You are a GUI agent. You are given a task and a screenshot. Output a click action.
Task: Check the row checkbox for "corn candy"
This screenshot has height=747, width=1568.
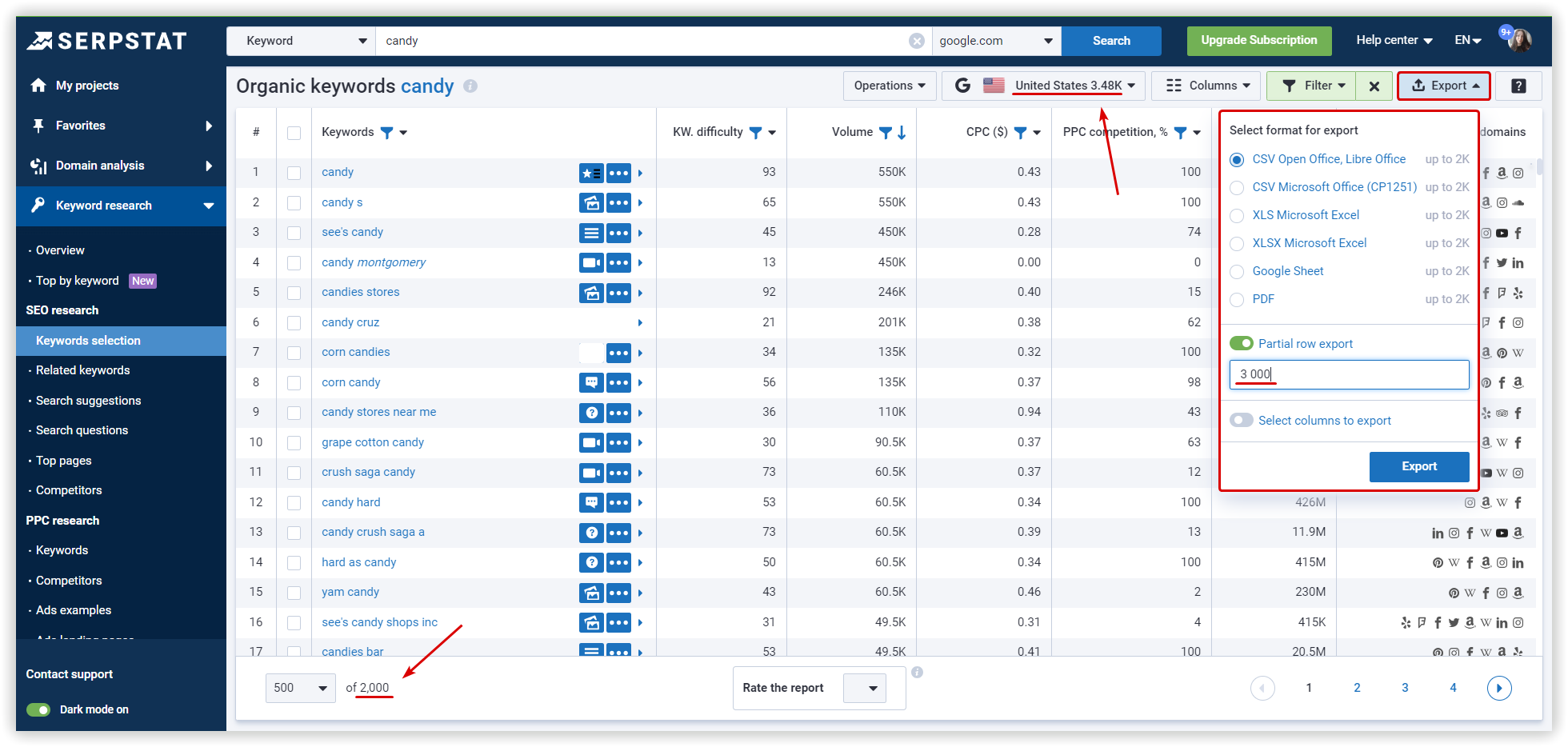coord(294,382)
